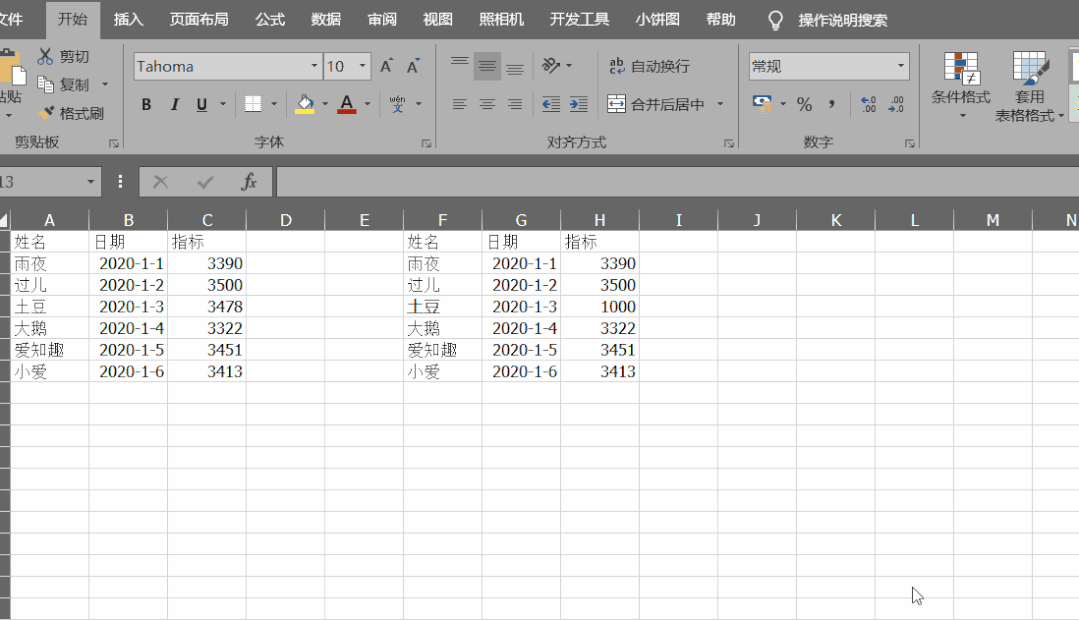Viewport: 1079px width, 620px height.
Task: Open the 页面布局 Page Layout tab
Action: point(200,19)
